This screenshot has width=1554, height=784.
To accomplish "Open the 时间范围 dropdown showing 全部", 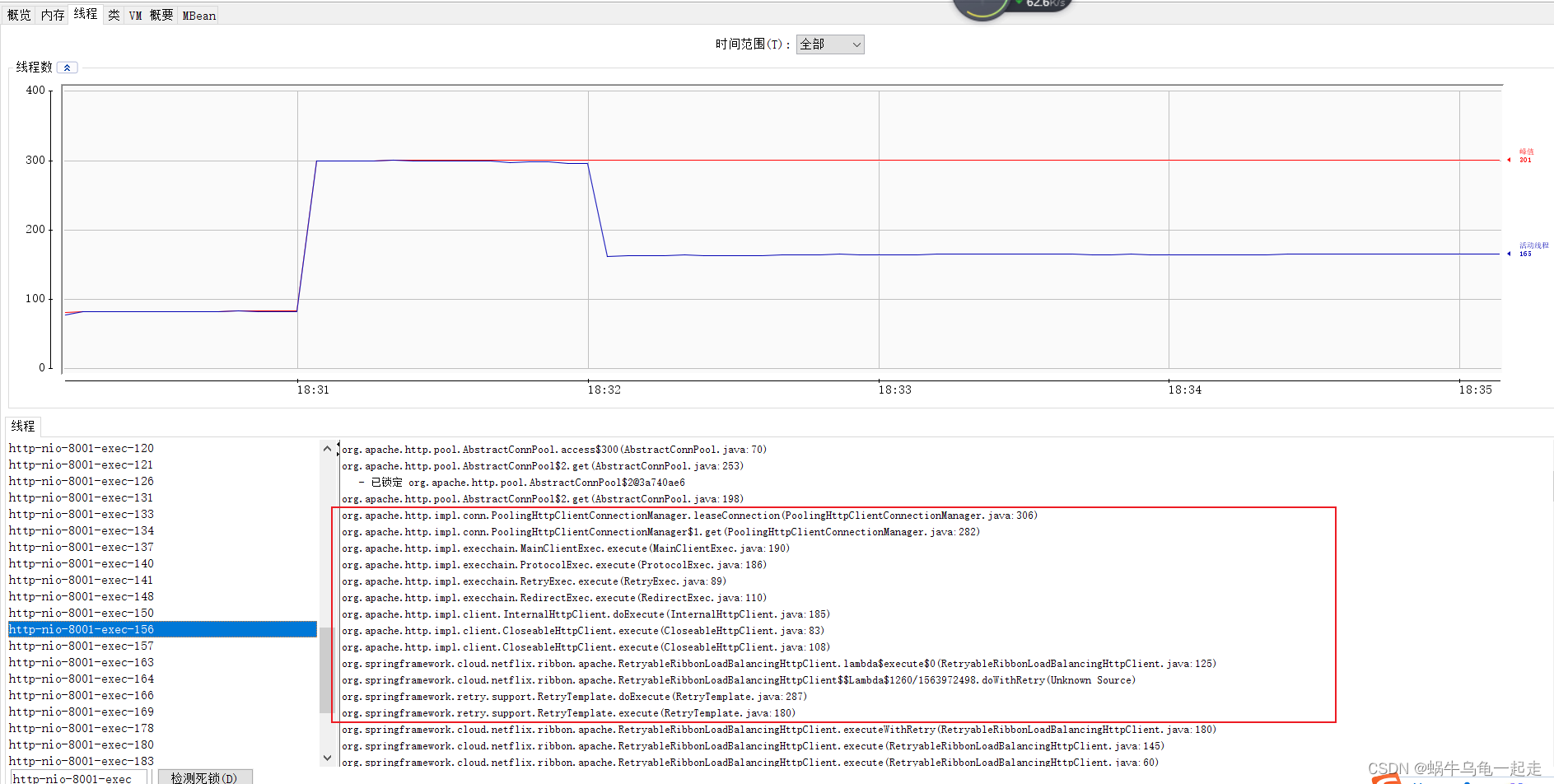I will pyautogui.click(x=830, y=44).
